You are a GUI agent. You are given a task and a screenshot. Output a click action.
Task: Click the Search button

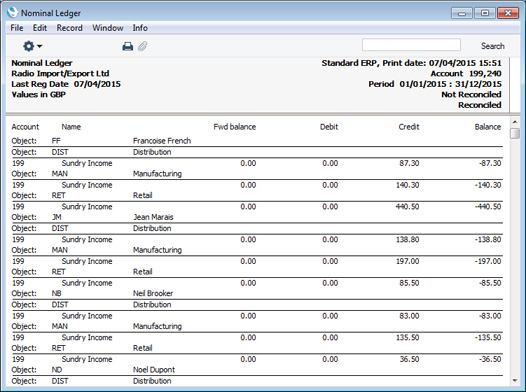493,46
